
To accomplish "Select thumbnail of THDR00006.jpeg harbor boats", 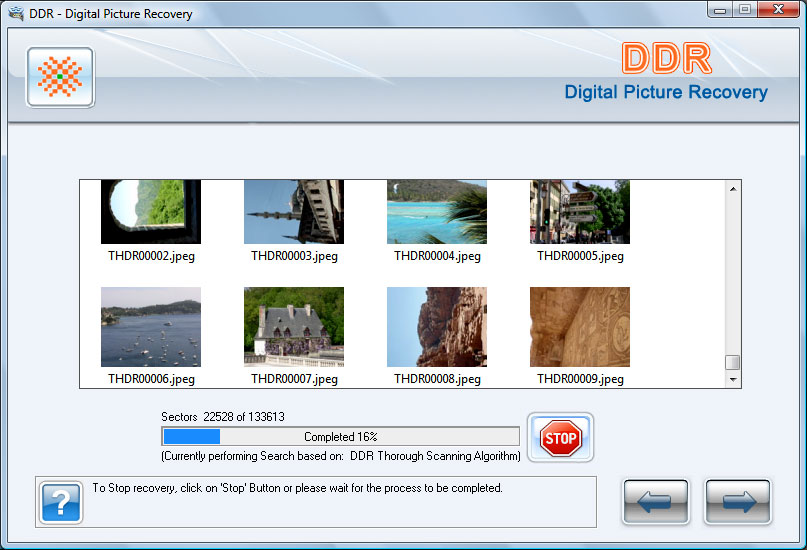I will (x=151, y=327).
